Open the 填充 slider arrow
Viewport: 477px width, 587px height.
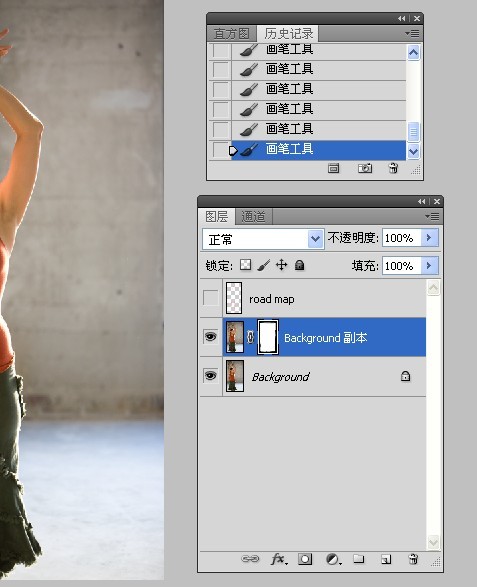click(429, 266)
